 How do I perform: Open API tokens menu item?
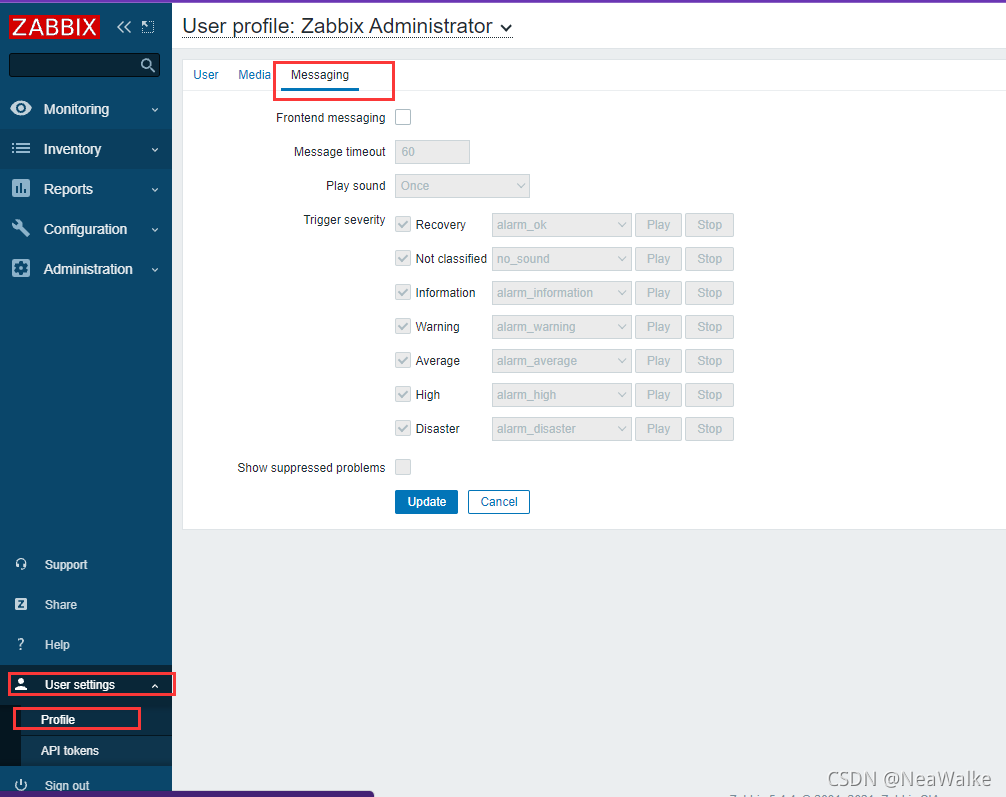point(69,751)
